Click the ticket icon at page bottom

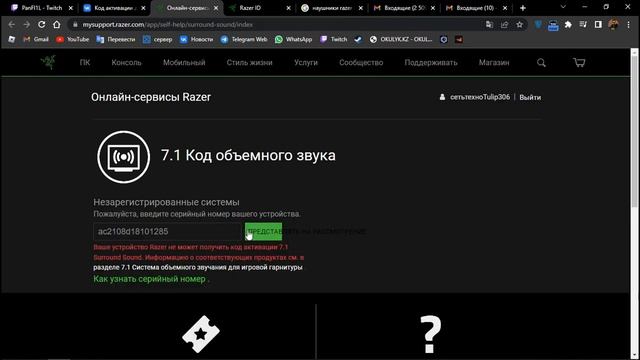click(x=201, y=334)
